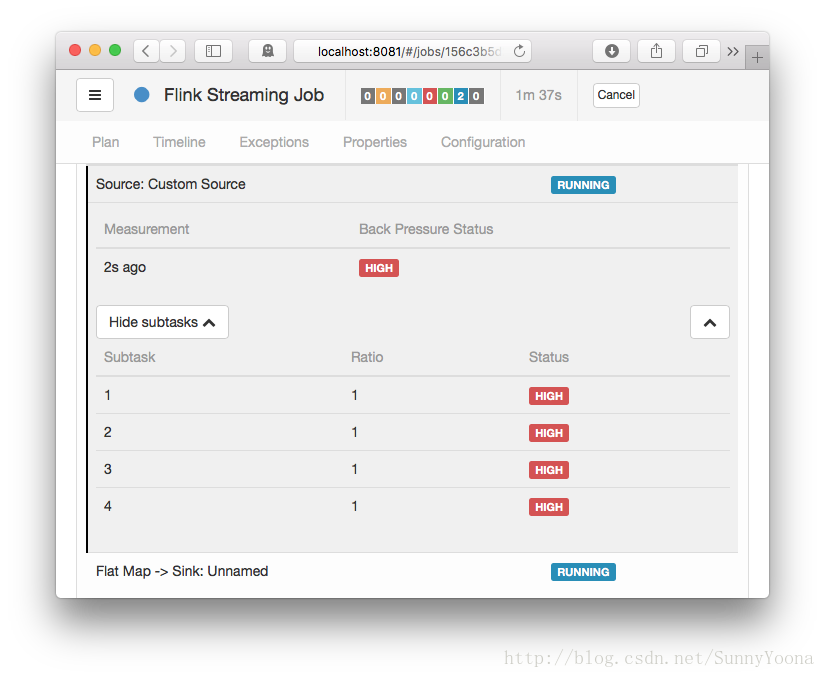Open the hamburger menu button

click(x=95, y=95)
